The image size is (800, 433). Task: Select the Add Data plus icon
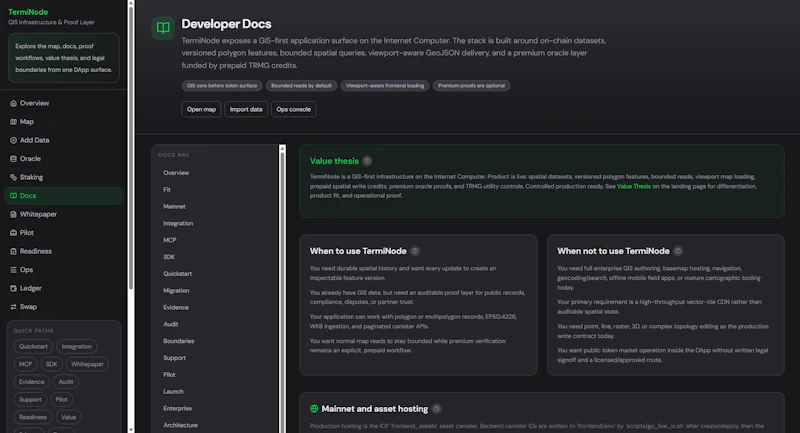(x=13, y=140)
